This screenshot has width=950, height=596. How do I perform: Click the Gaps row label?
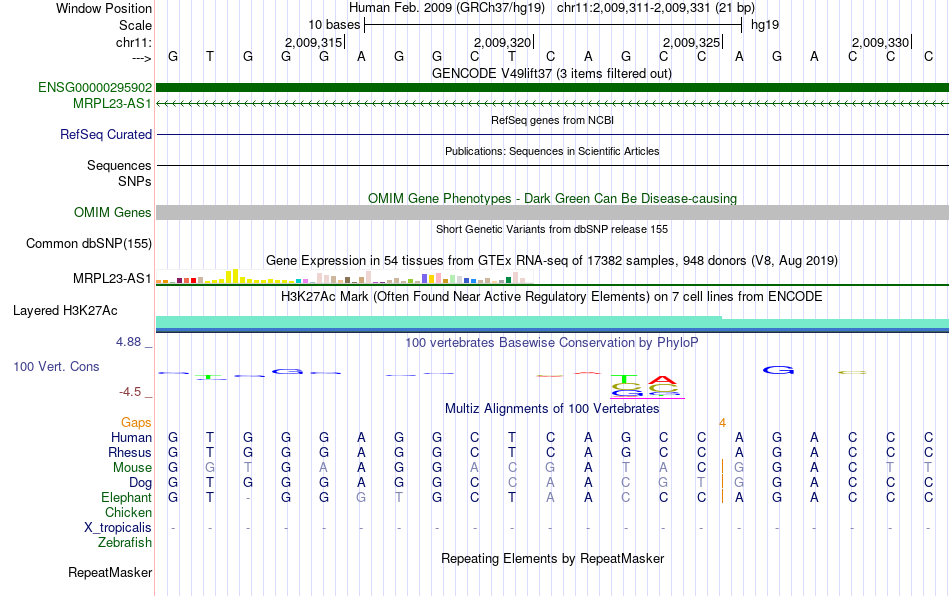tap(136, 423)
